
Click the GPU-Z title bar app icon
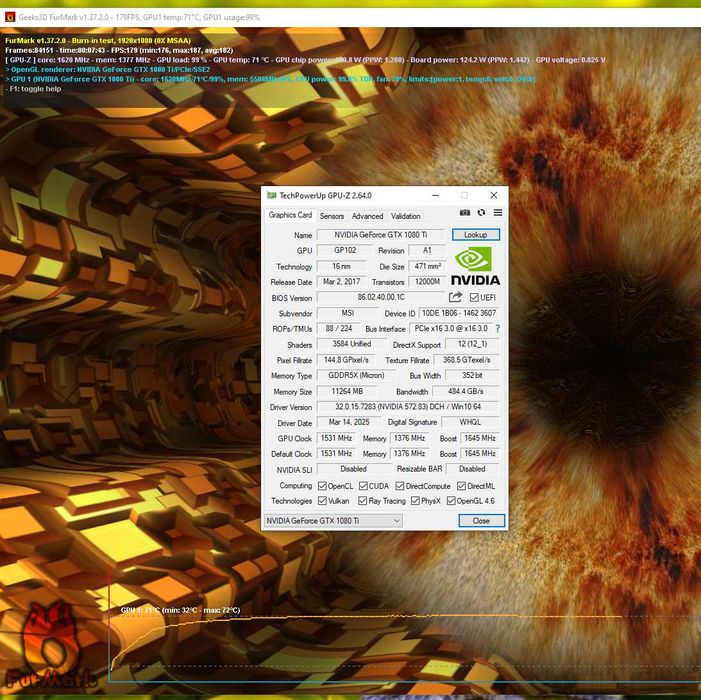pos(271,195)
